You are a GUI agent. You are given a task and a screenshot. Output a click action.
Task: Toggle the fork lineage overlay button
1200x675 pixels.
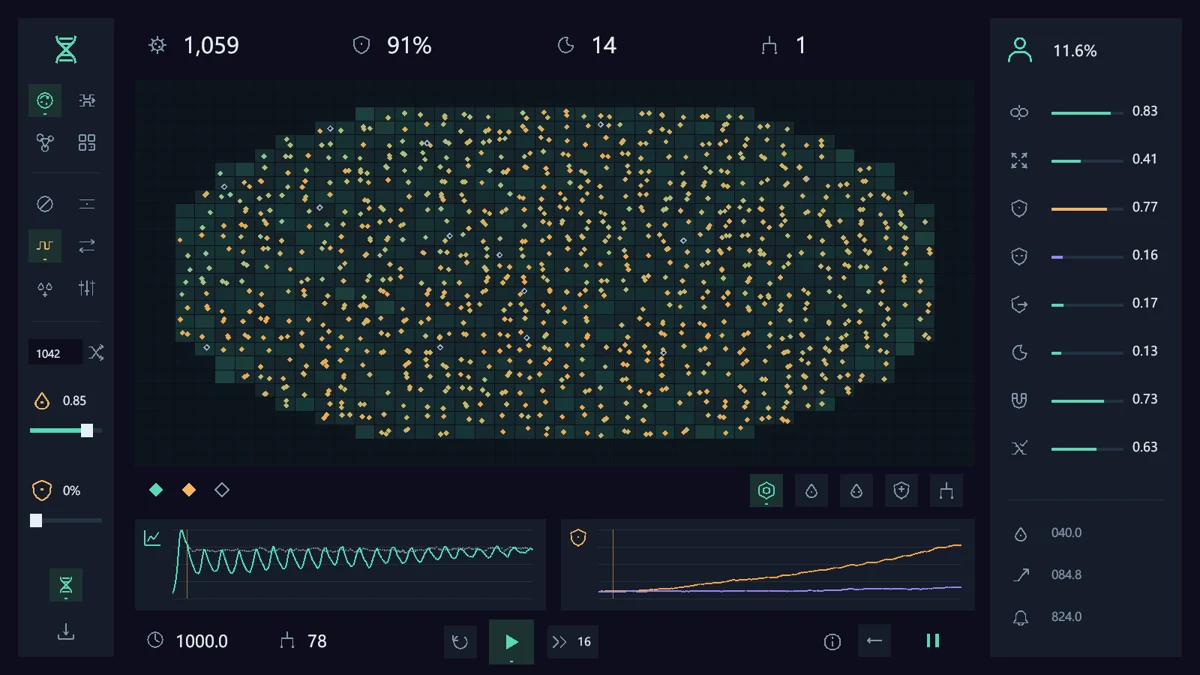click(946, 491)
